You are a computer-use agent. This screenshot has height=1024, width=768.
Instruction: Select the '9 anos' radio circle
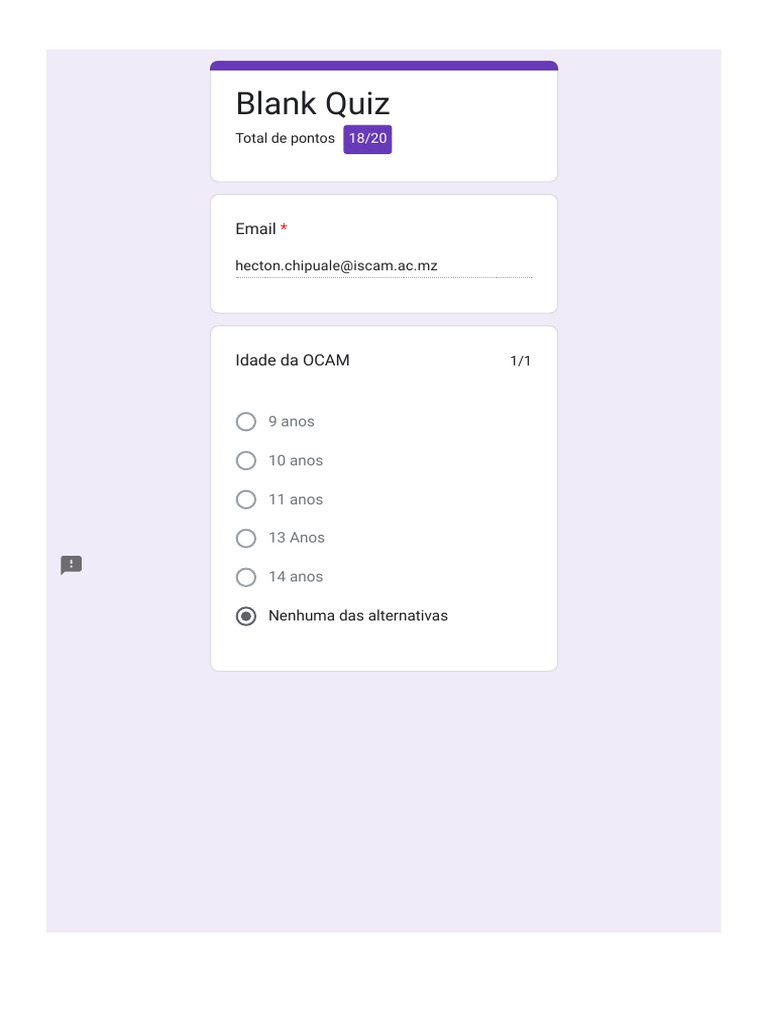point(246,422)
